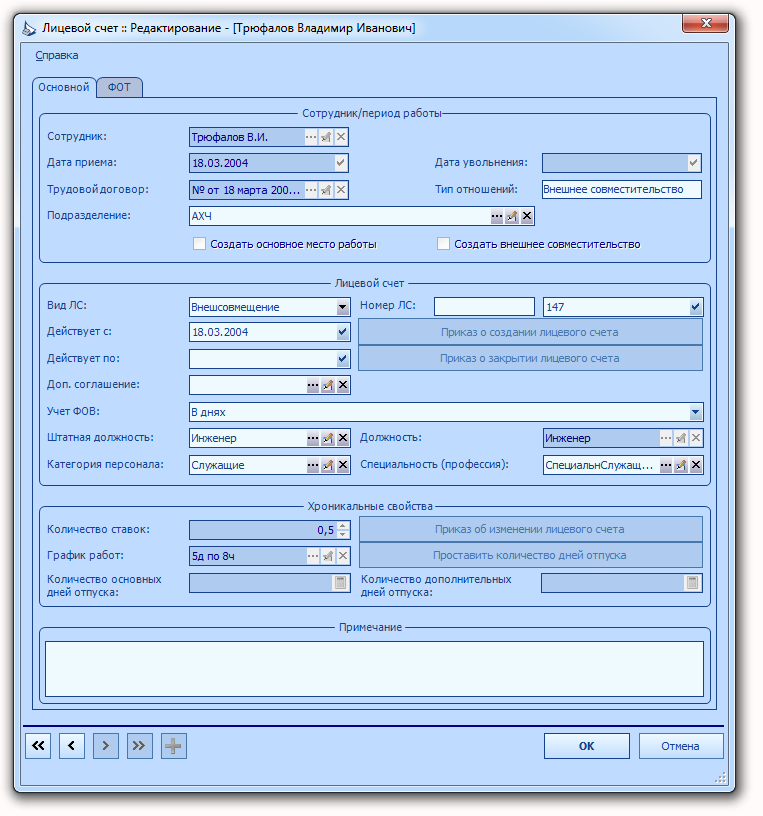Clear the Подразделение field with X icon
This screenshot has width=763, height=816.
point(527,216)
